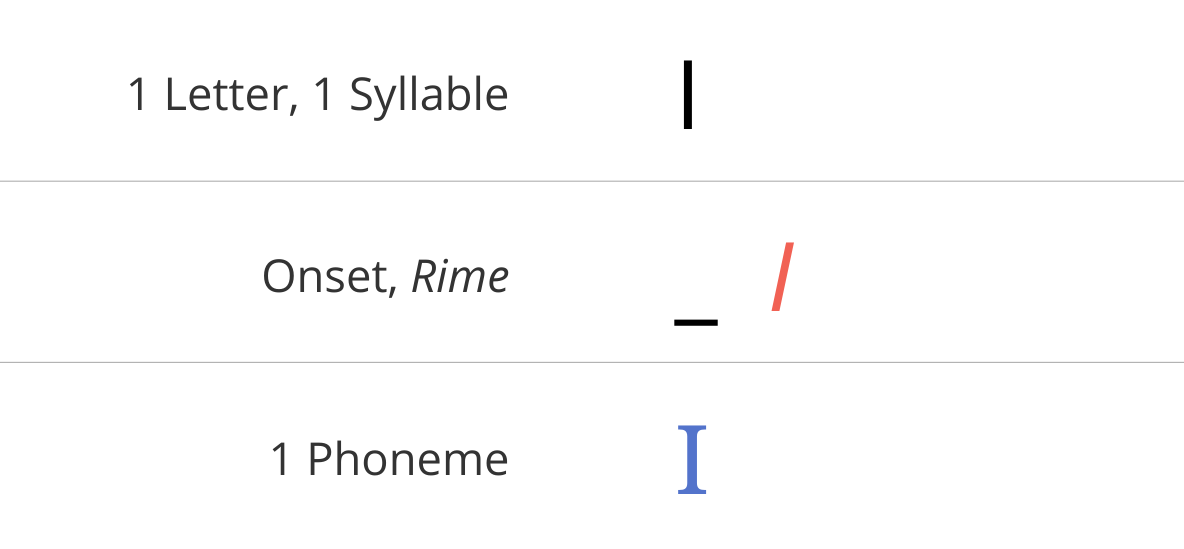Select the word "Letter" in the top row
1184x549 pixels.
(x=227, y=96)
